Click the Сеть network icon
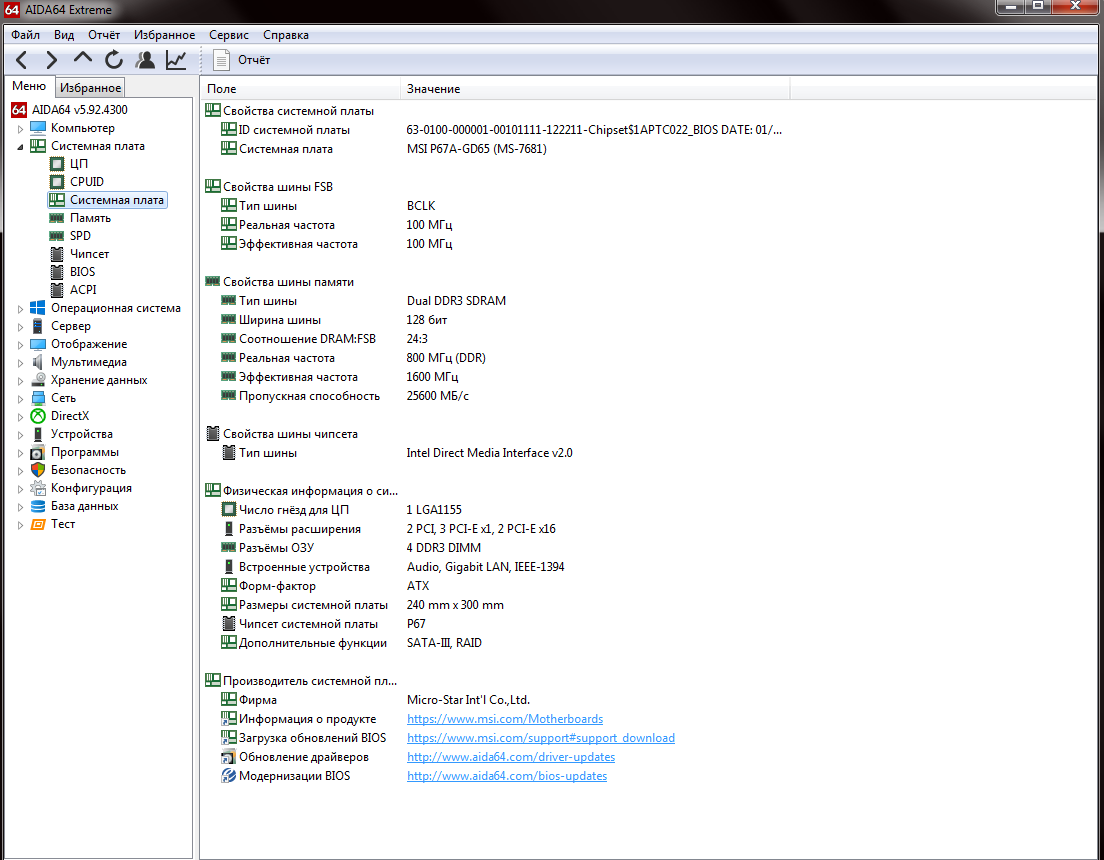This screenshot has width=1104, height=860. (38, 398)
